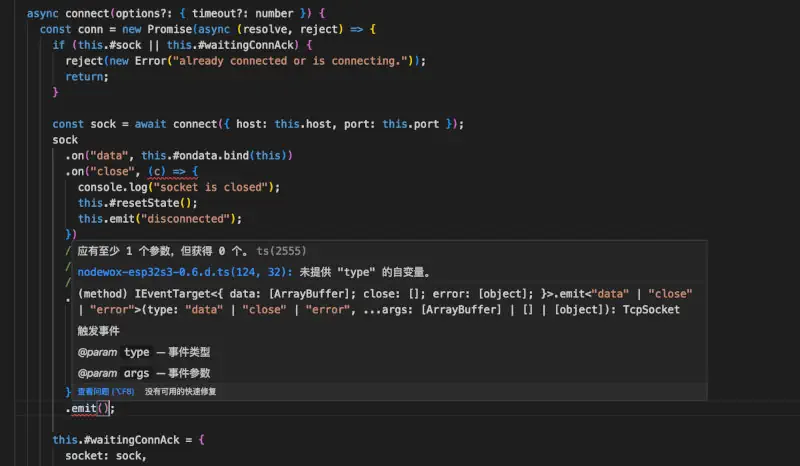Click the 没有可用的快速修复 quick fix text
Image resolution: width=800 pixels, height=466 pixels.
pyautogui.click(x=180, y=391)
